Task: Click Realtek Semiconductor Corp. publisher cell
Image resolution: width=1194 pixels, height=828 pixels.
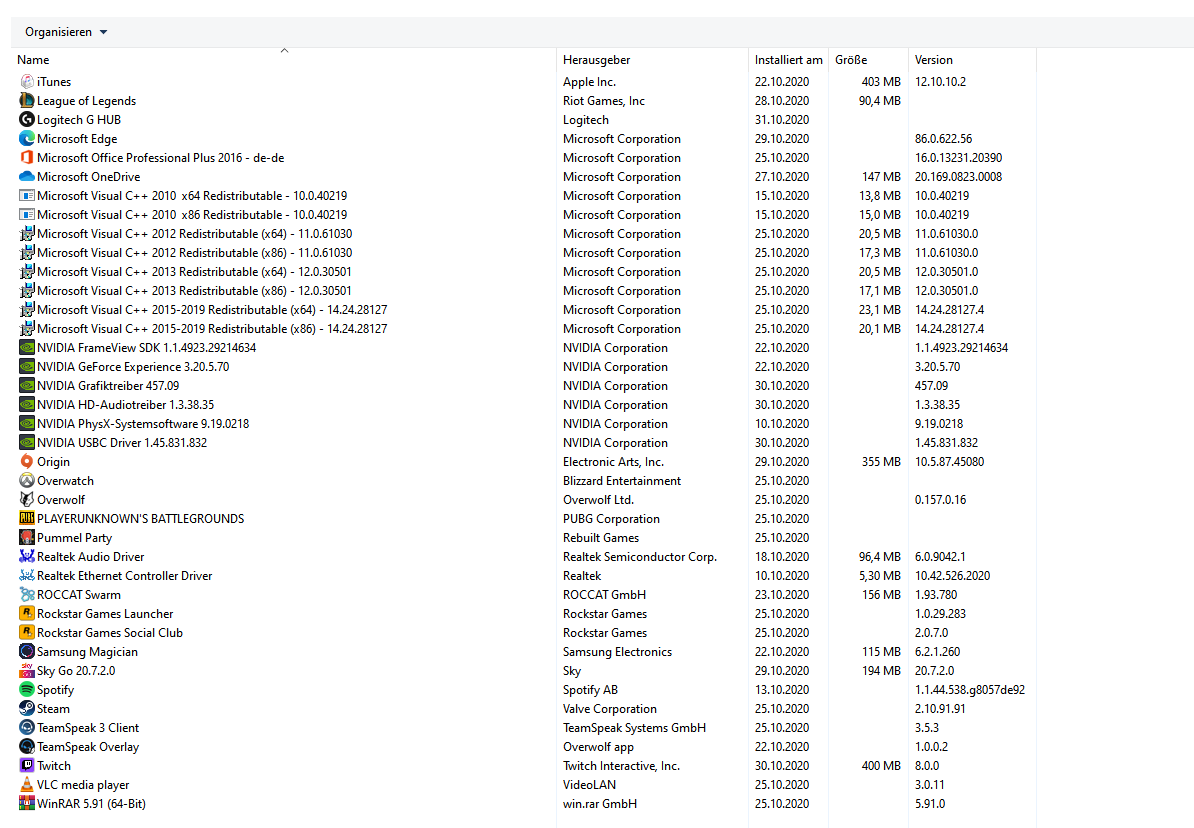Action: 640,557
